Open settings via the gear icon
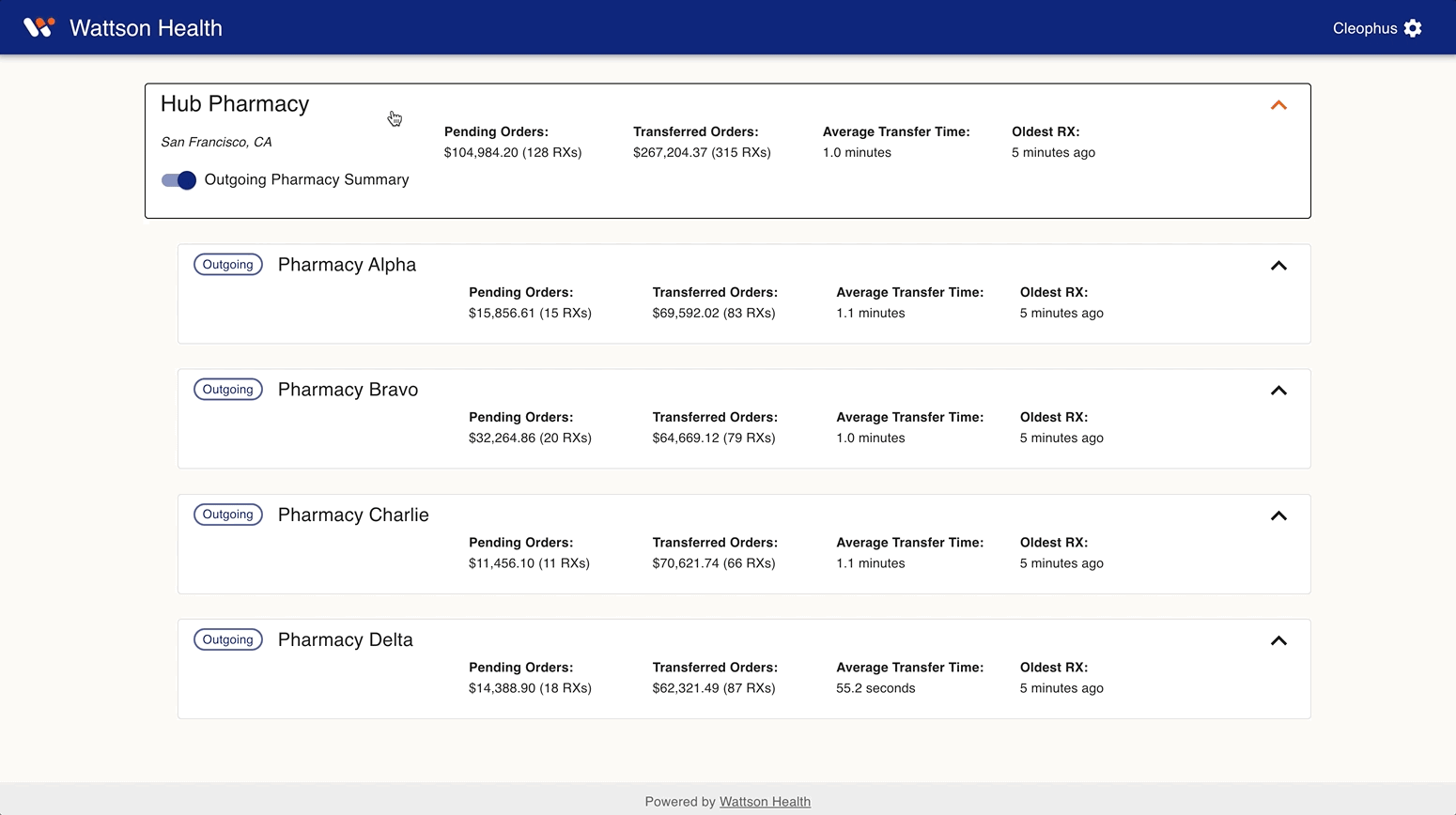The image size is (1456, 815). click(1413, 28)
